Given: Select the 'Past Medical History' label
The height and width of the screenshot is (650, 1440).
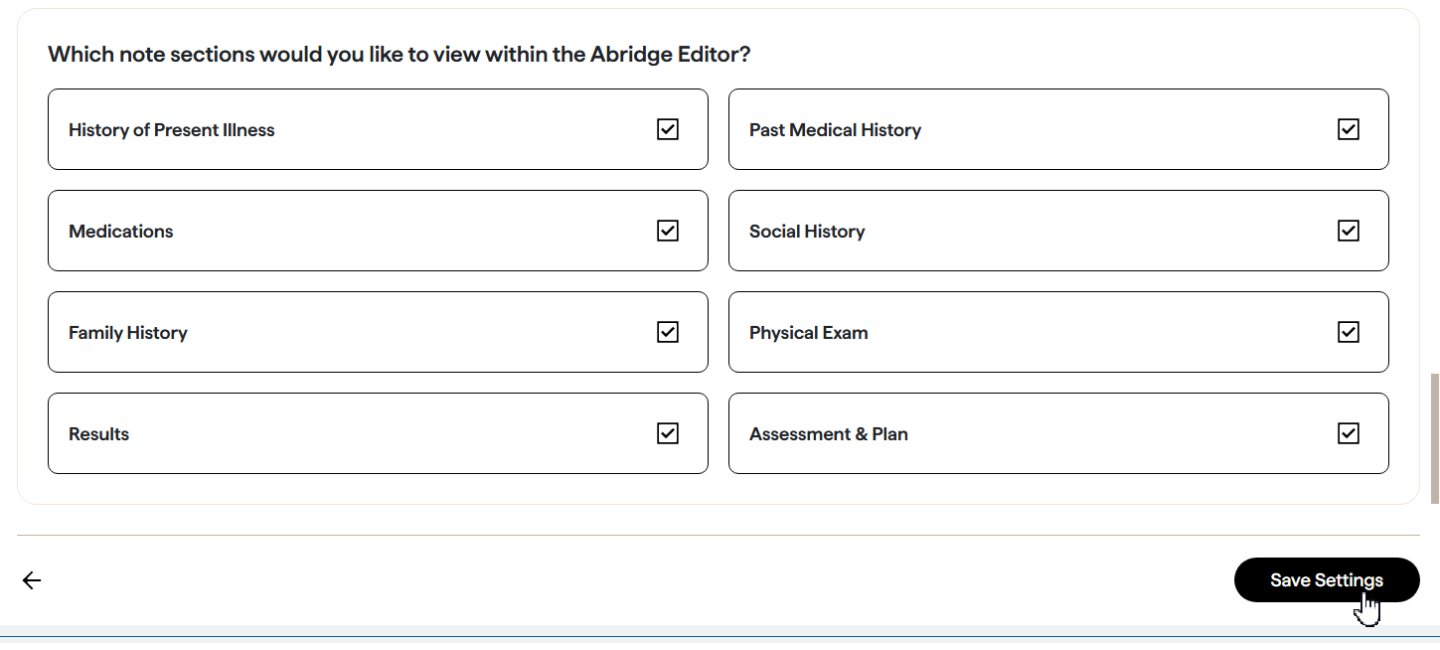Looking at the screenshot, I should (x=835, y=130).
